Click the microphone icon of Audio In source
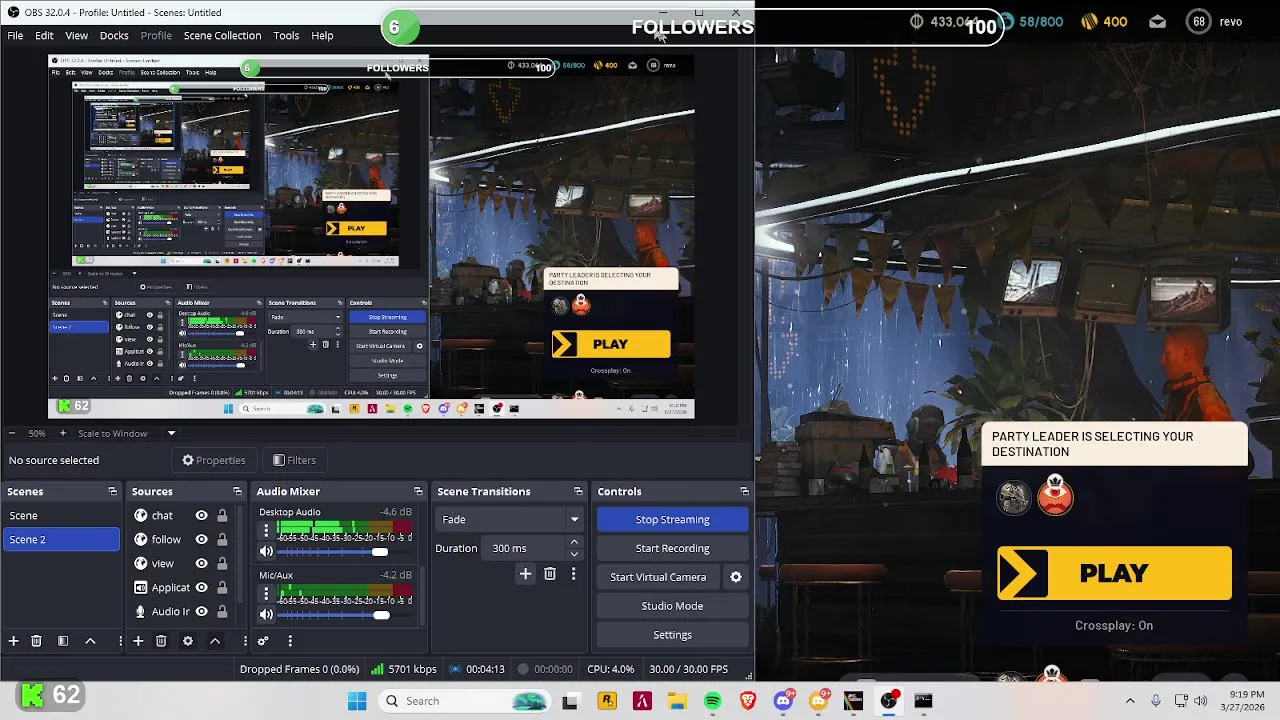The image size is (1280, 720). point(141,611)
